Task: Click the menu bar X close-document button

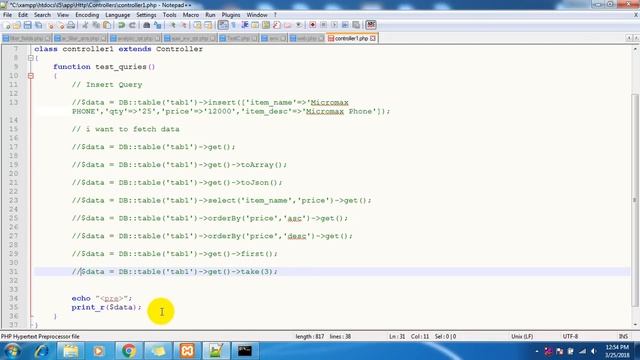Action: point(636,15)
